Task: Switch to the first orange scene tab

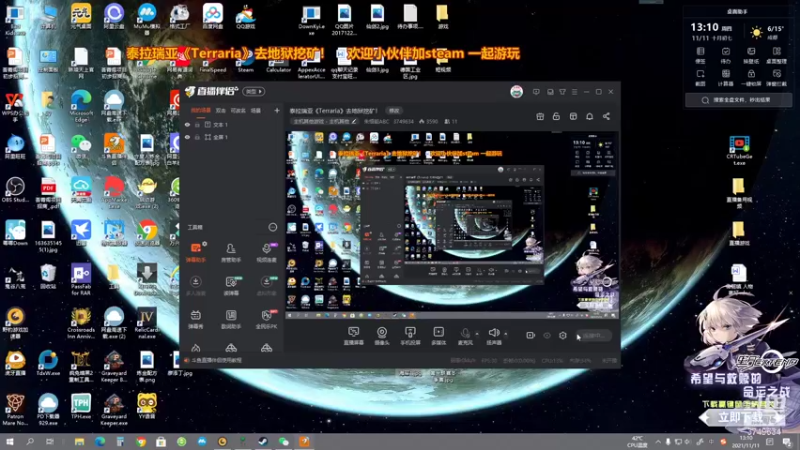Action: click(x=201, y=110)
